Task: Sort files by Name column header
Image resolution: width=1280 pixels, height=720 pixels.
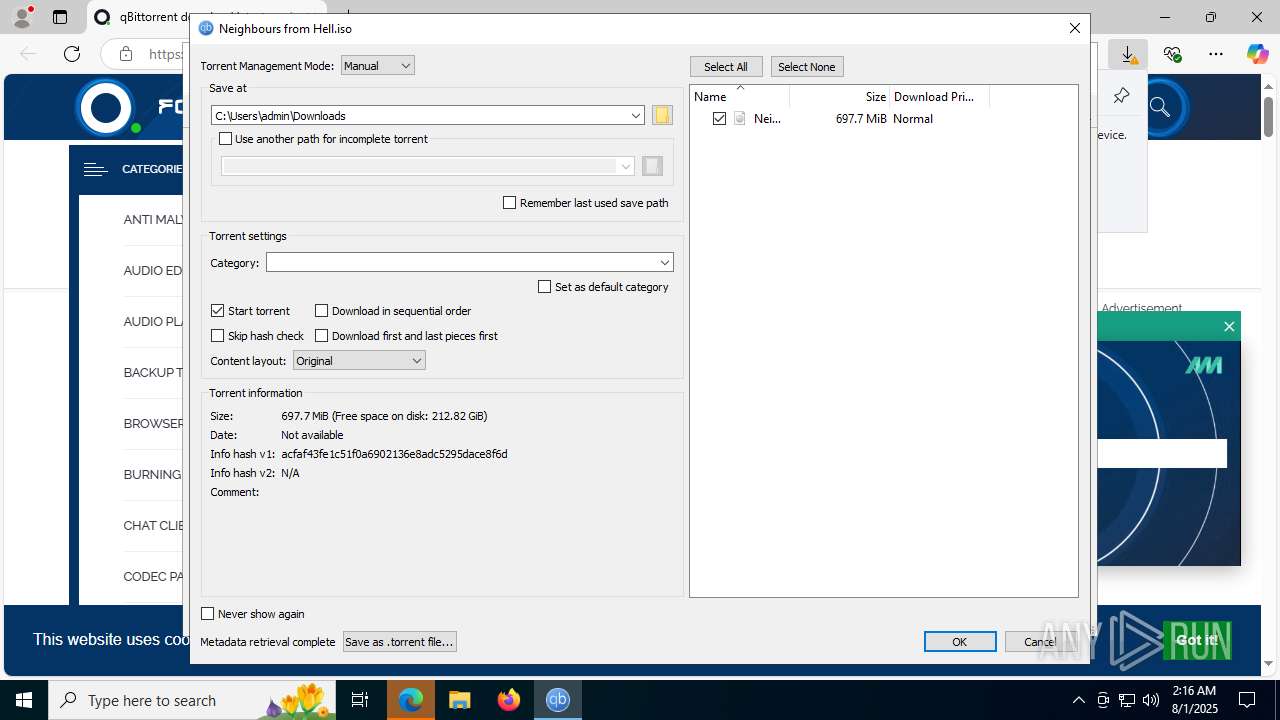Action: pyautogui.click(x=740, y=97)
